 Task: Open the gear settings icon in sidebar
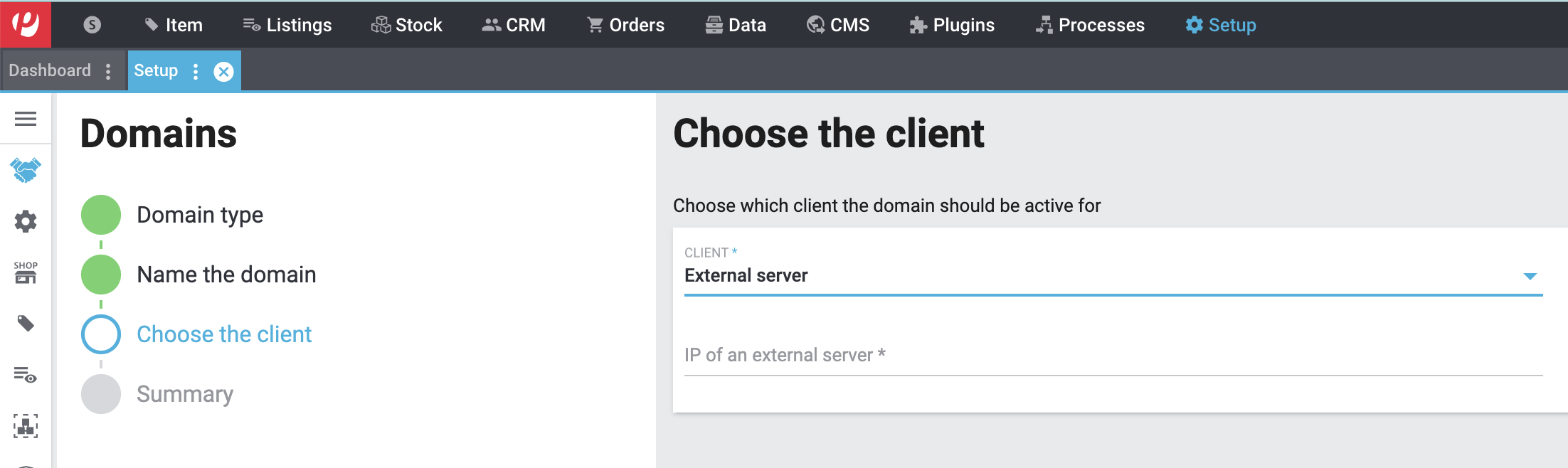pos(26,221)
